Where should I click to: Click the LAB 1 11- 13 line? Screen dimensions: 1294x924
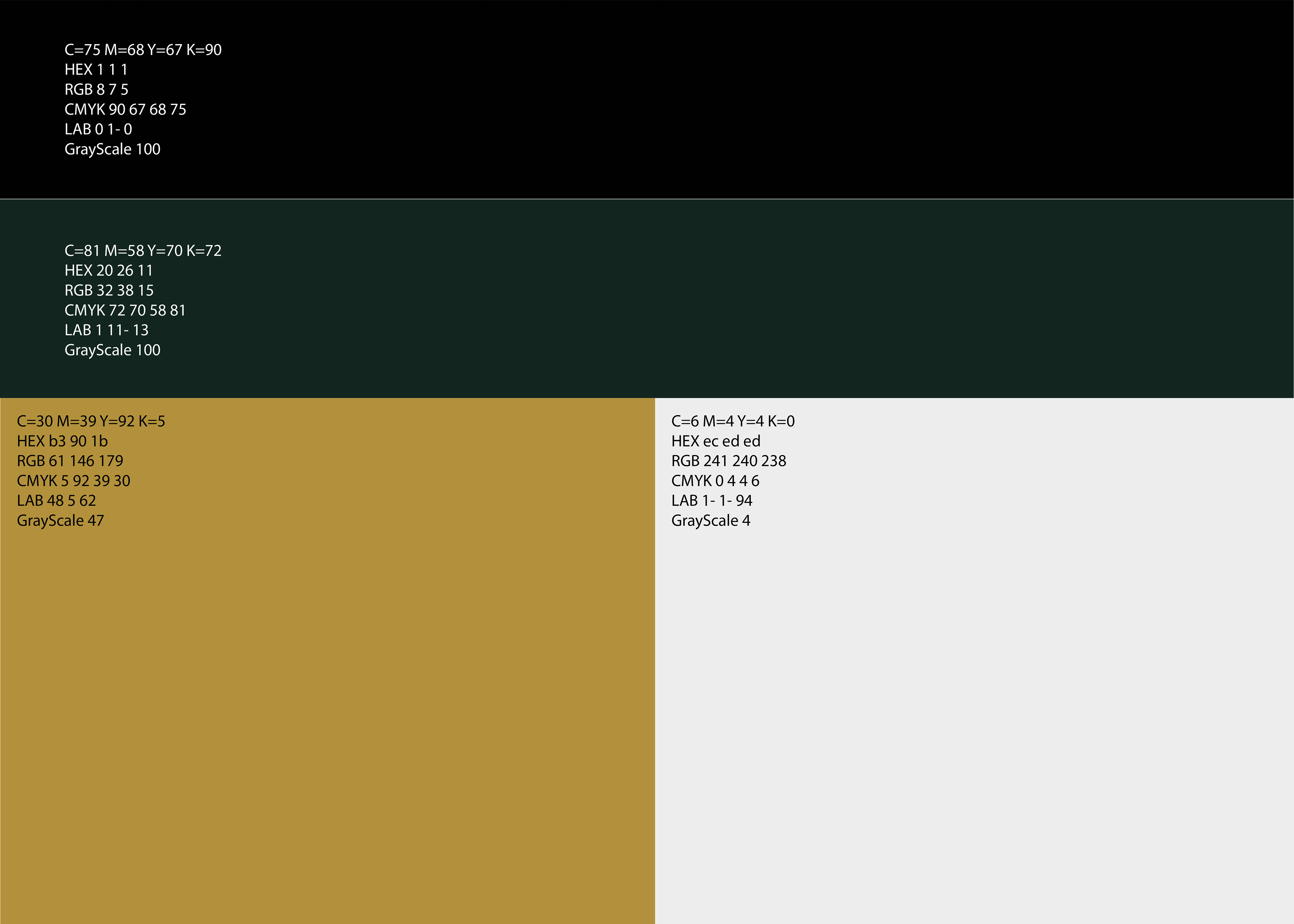coord(106,330)
